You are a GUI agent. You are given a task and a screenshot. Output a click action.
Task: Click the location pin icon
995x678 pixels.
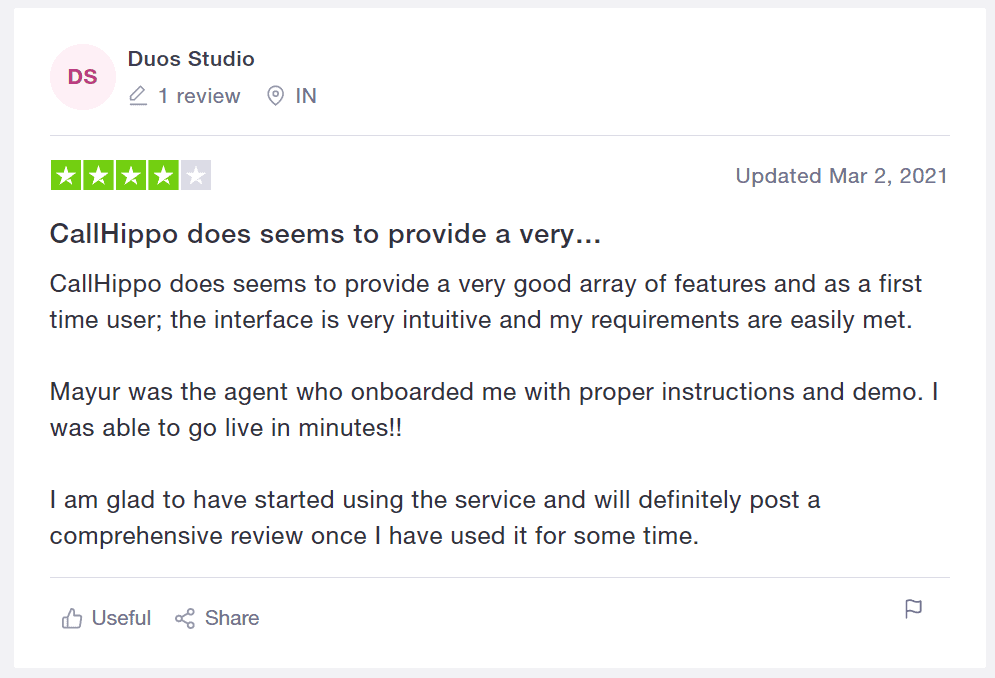pos(275,96)
